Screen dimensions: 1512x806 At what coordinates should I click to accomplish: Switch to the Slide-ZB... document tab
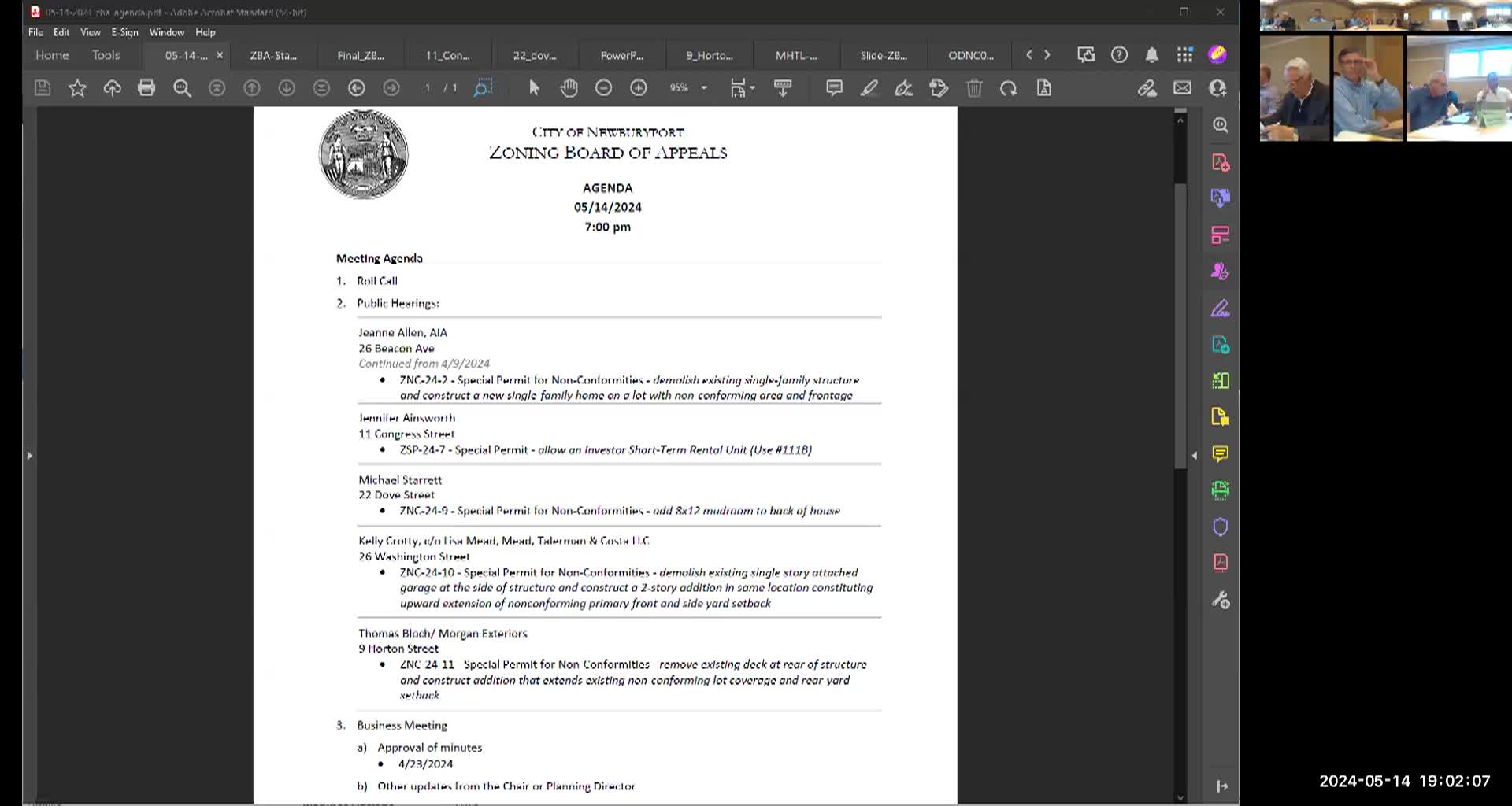(884, 56)
